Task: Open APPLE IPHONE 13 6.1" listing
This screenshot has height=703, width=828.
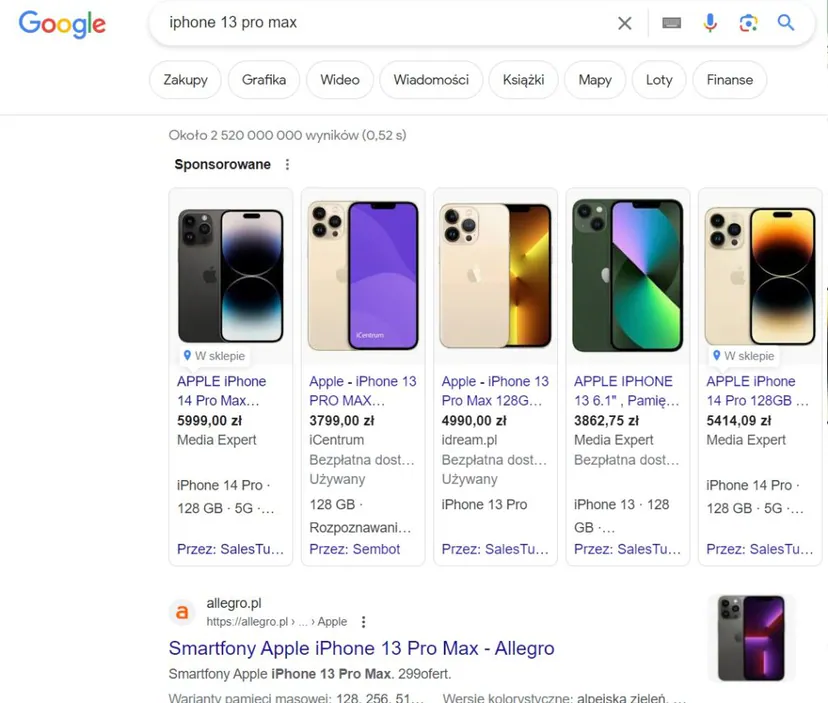Action: click(627, 391)
